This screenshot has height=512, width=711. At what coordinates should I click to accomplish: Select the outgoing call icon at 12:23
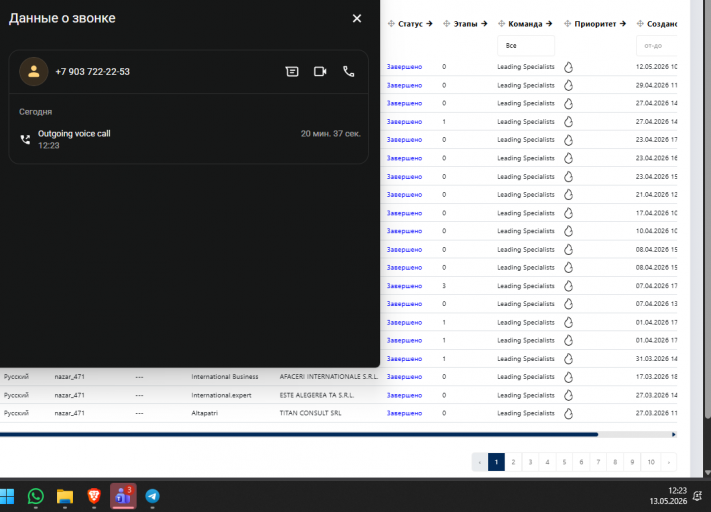[25, 140]
